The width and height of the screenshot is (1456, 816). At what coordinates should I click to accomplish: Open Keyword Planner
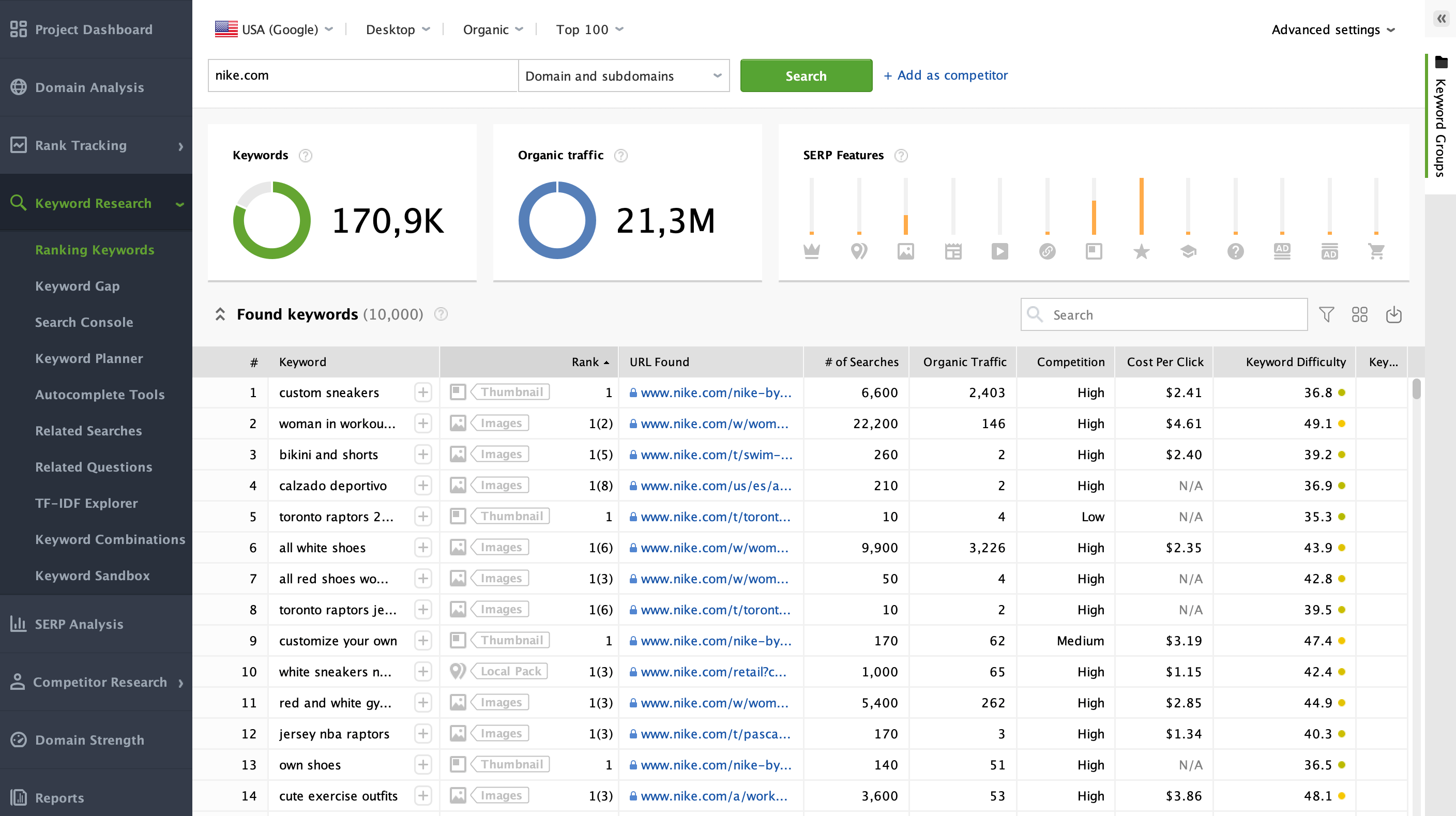(x=89, y=358)
